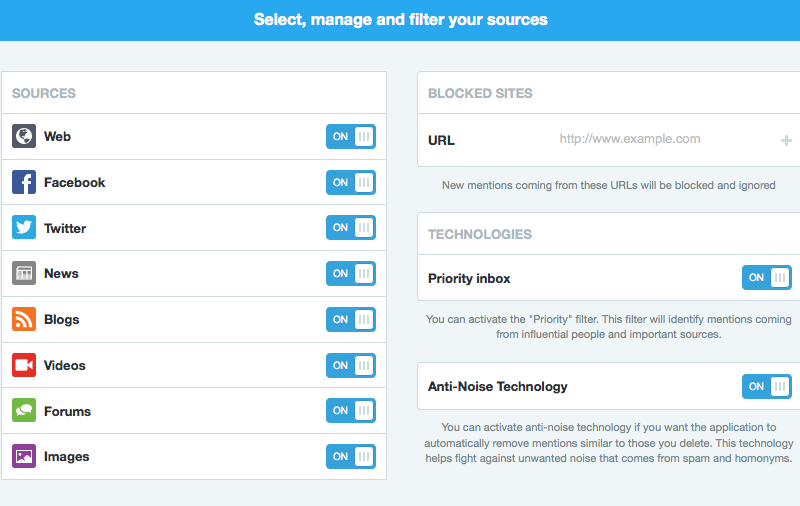Click the Images picture icon
Viewport: 800px width, 506px height.
[x=24, y=456]
